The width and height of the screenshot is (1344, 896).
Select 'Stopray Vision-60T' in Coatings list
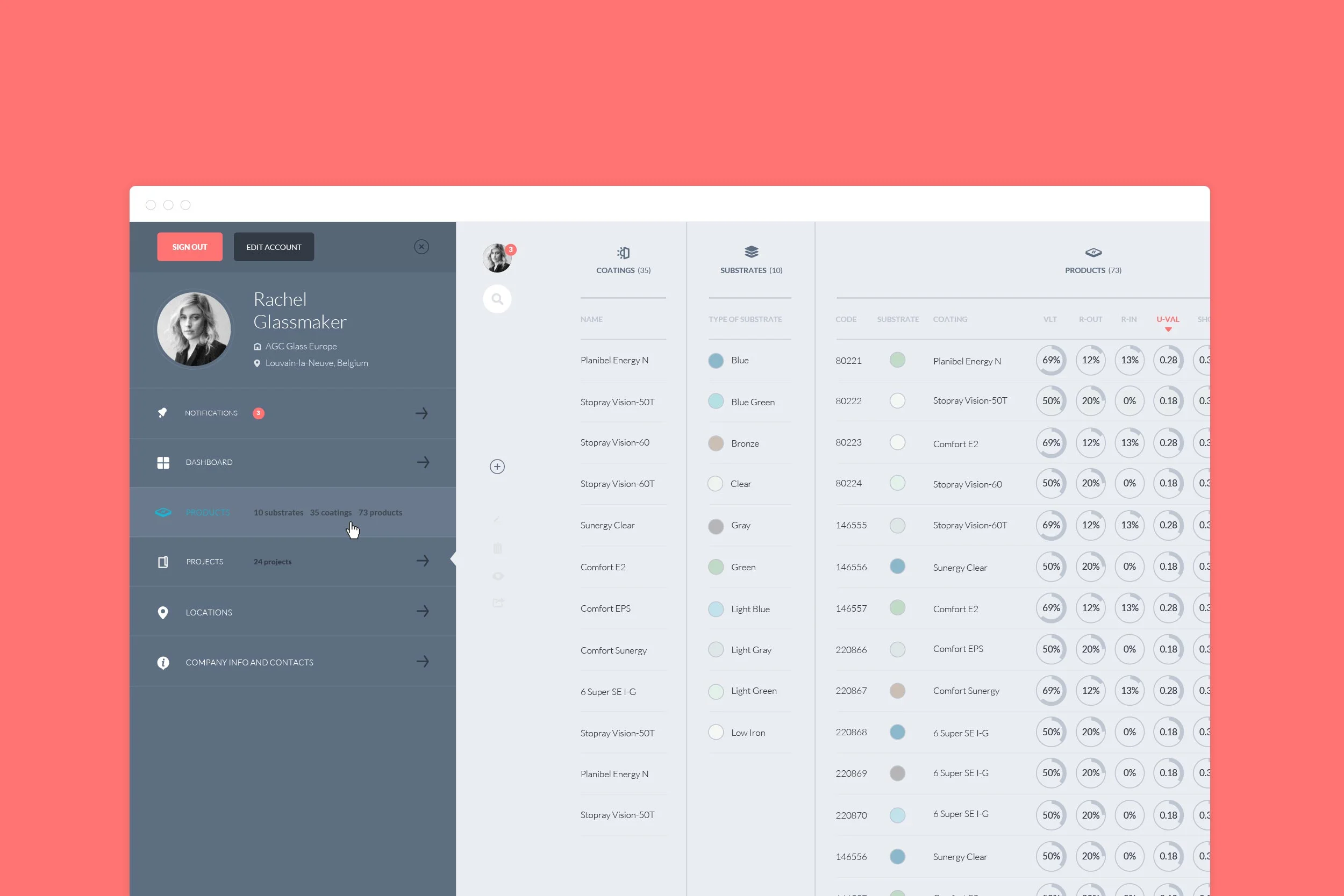(618, 484)
